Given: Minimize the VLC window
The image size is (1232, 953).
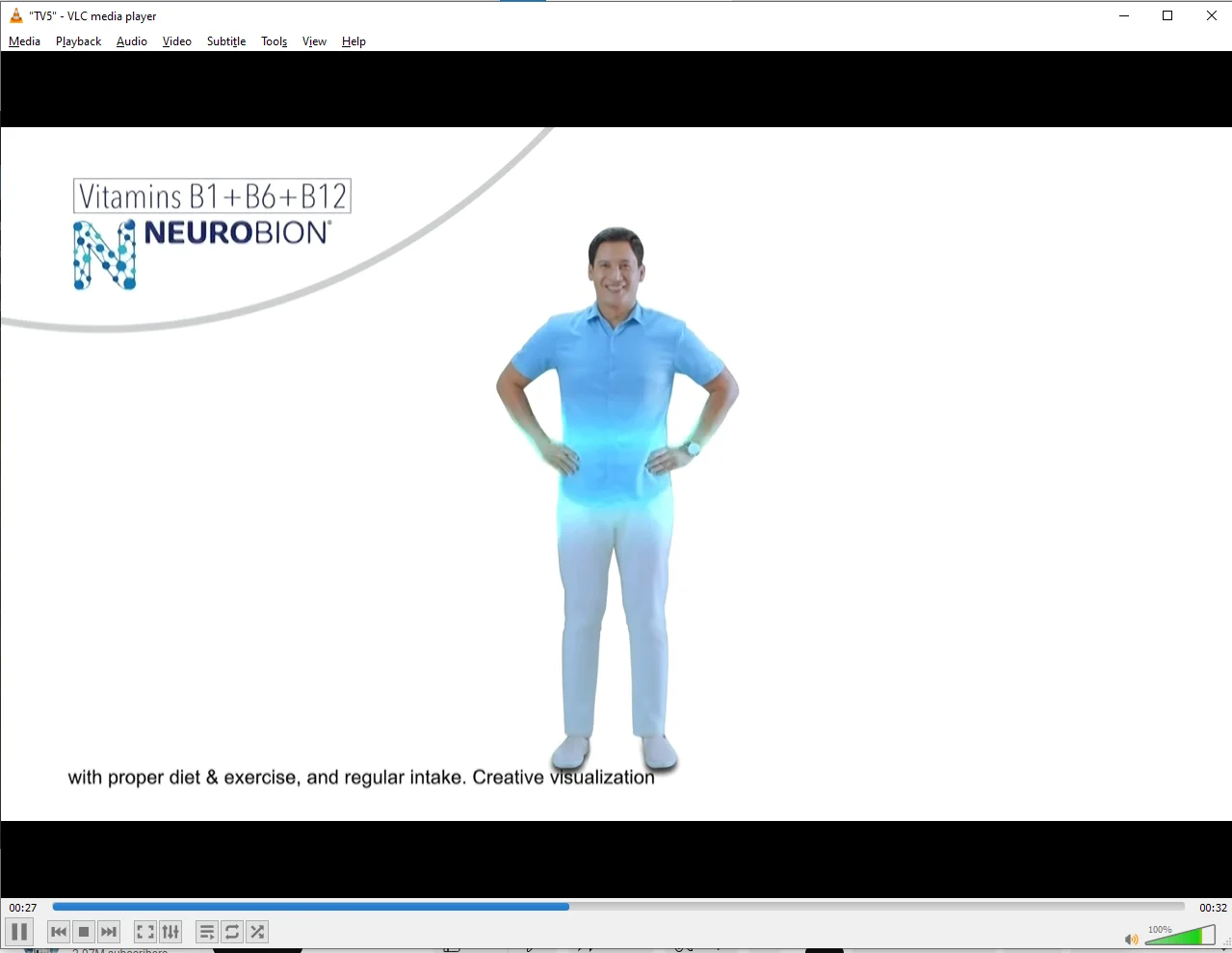Looking at the screenshot, I should 1124,15.
